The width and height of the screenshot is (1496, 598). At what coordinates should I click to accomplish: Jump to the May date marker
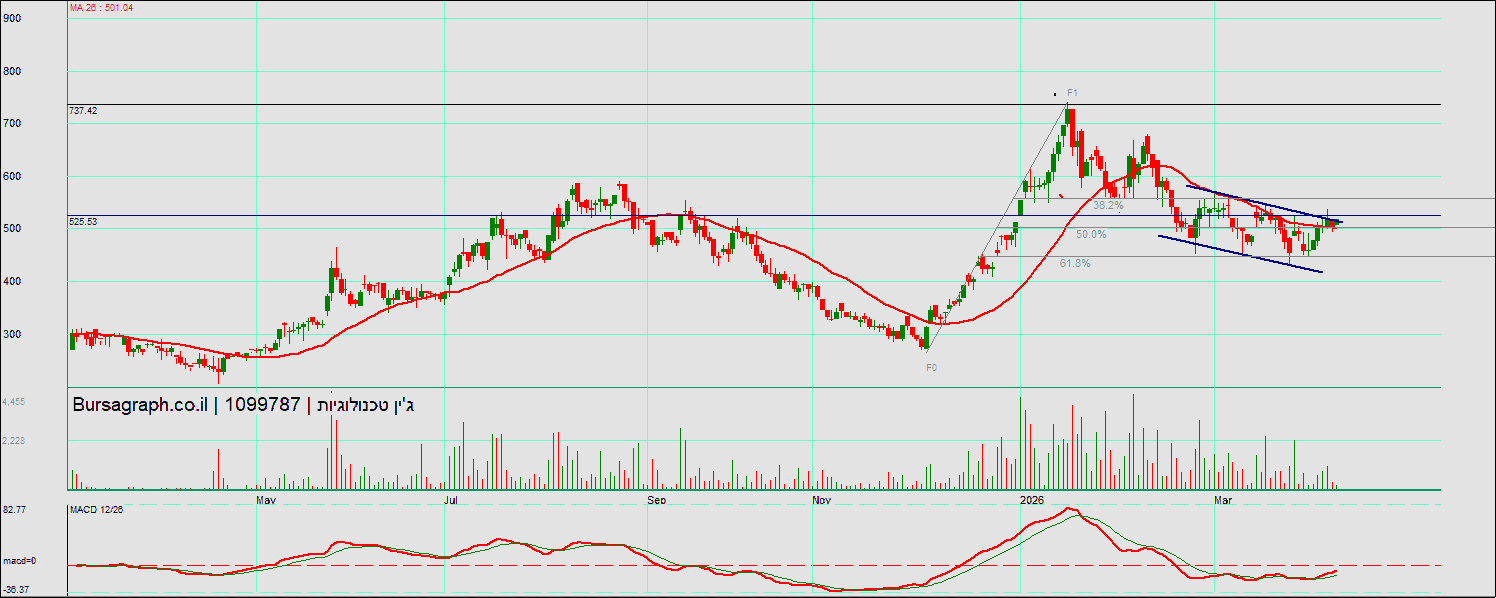click(x=266, y=498)
